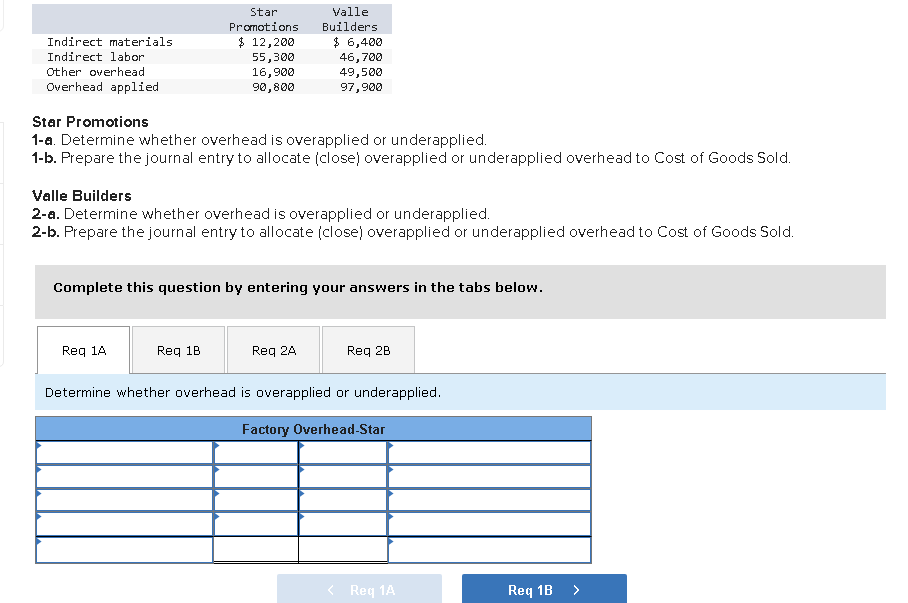Open the last row right-side dropdown
The width and height of the screenshot is (908, 603).
(x=489, y=547)
